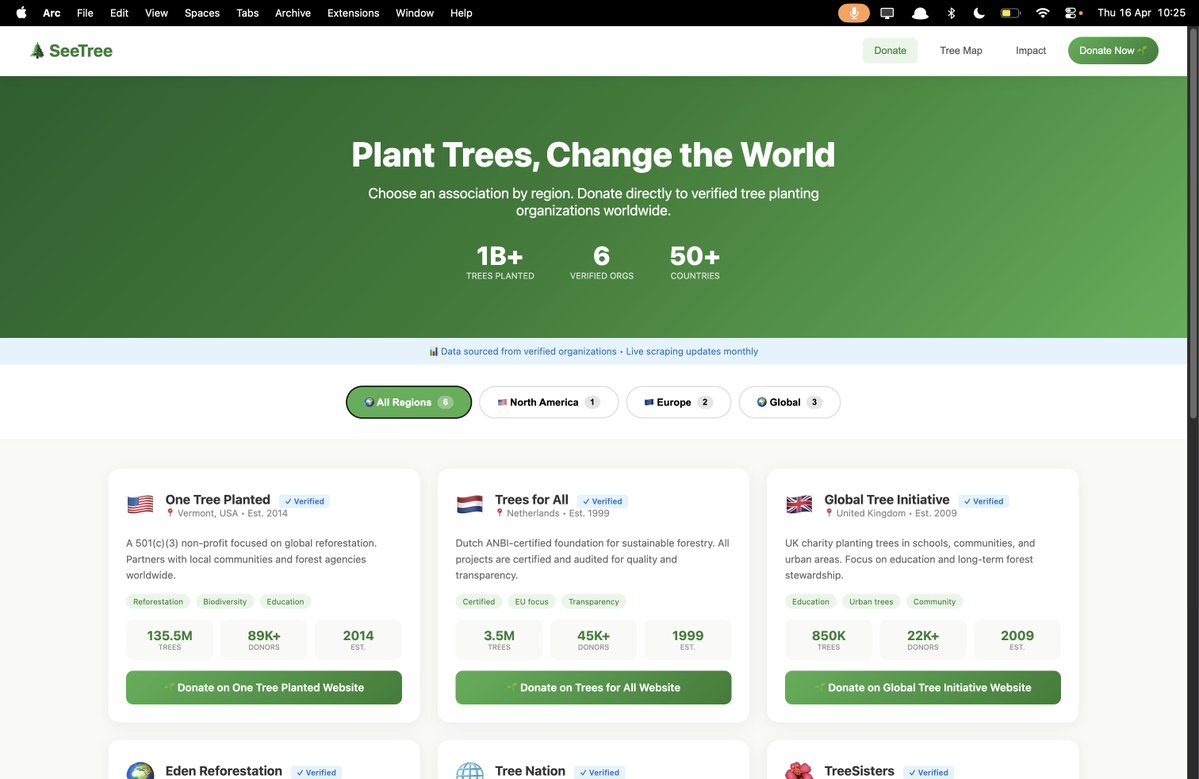
Task: Open the File menu
Action: pyautogui.click(x=85, y=13)
